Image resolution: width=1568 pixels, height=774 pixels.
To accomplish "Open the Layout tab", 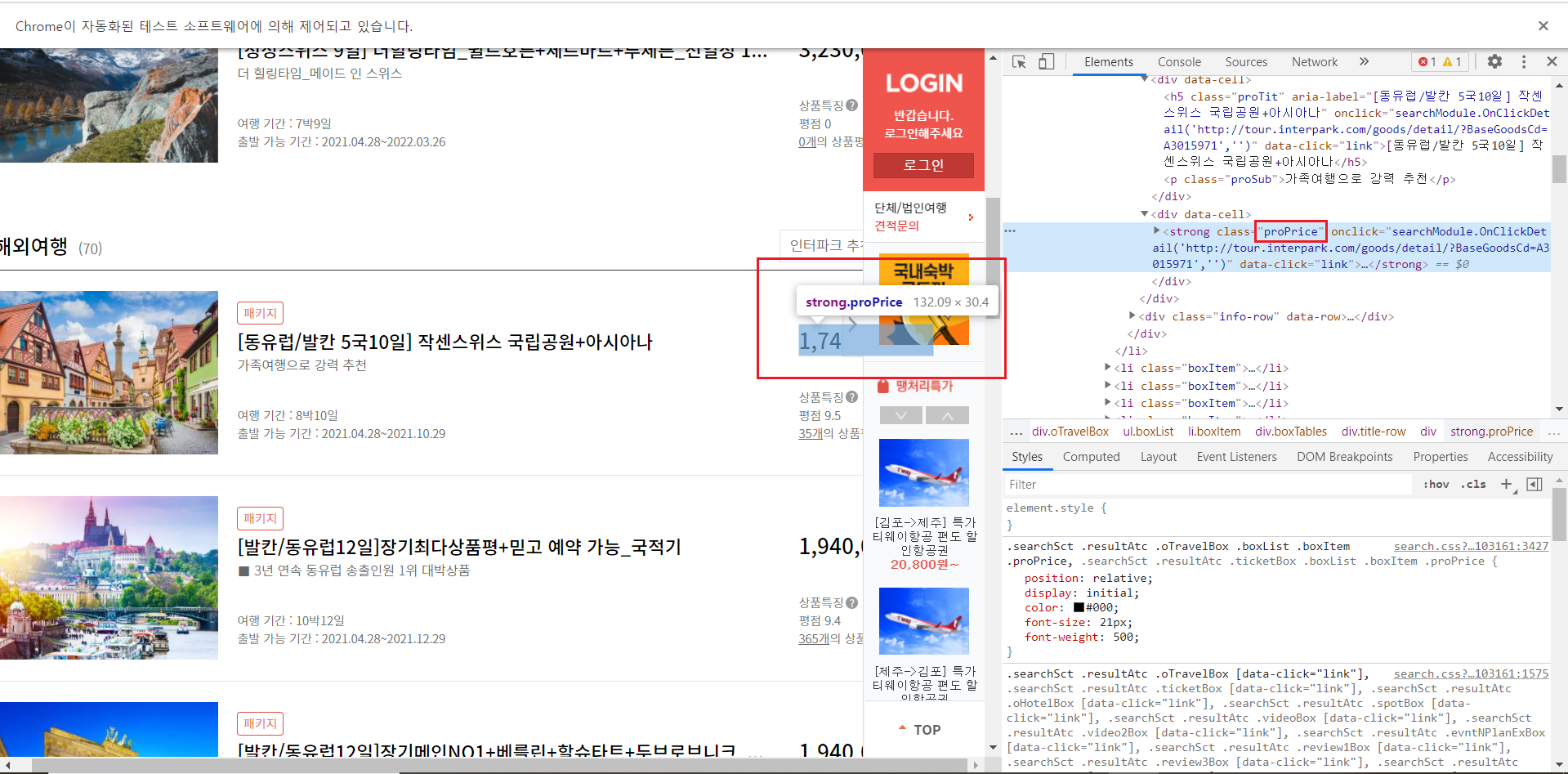I will pos(1159,457).
